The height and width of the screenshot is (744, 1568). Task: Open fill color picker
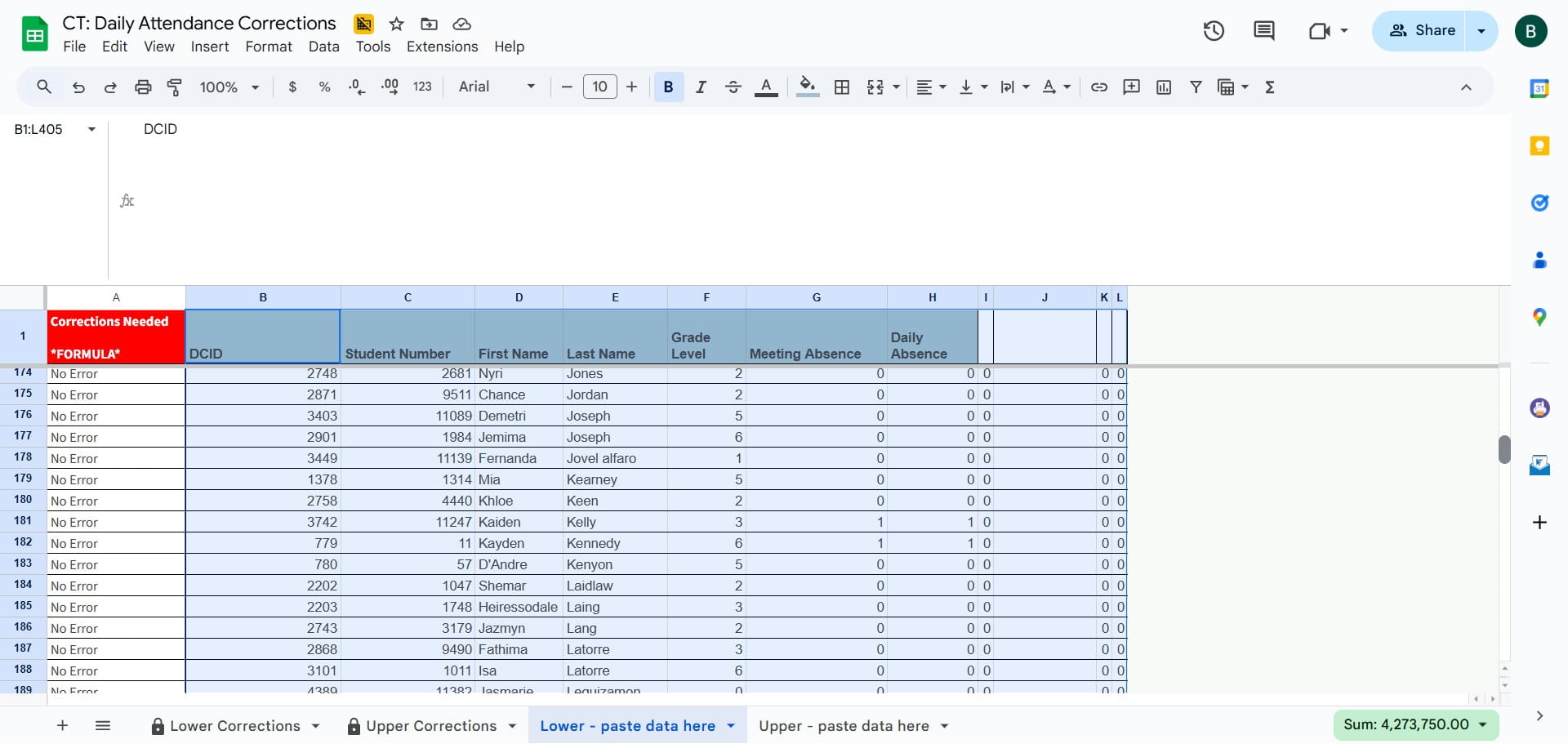pos(808,87)
